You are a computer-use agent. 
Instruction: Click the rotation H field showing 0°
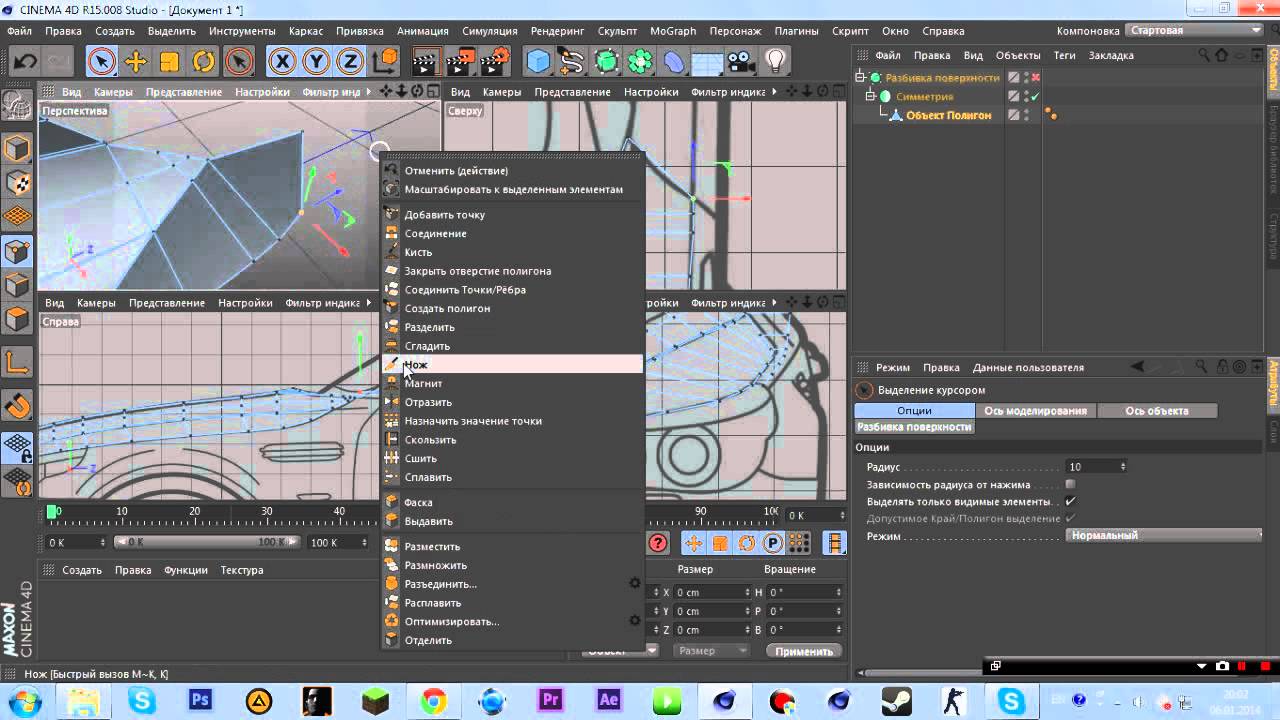(804, 592)
